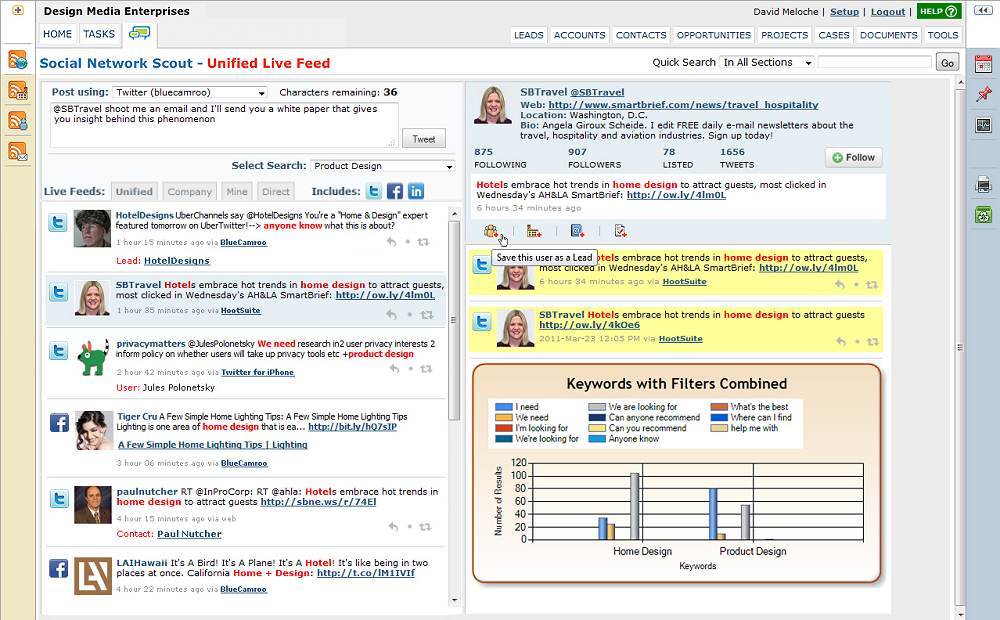1000x620 pixels.
Task: Open the @SBTravel profile link
Action: [597, 92]
